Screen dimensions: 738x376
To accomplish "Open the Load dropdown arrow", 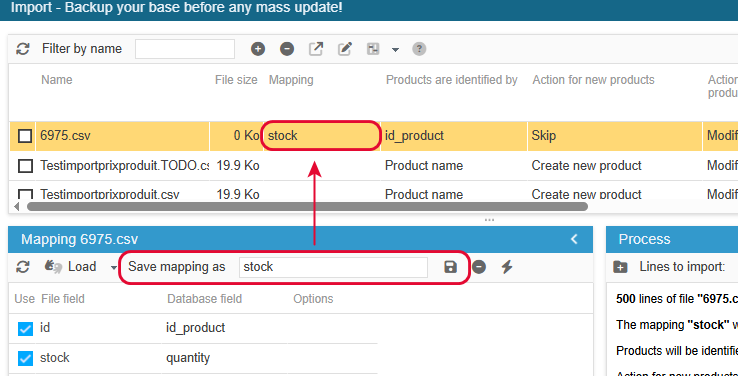I will click(113, 267).
